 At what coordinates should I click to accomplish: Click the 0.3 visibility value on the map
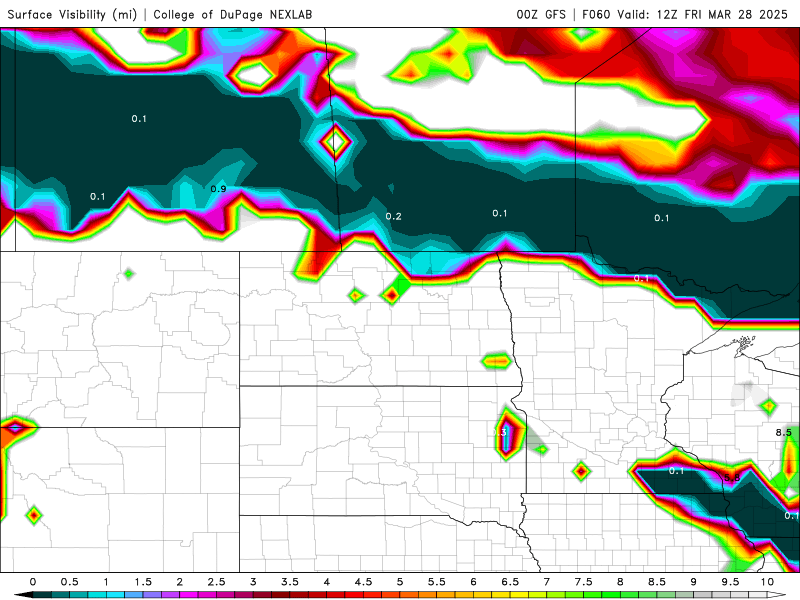click(x=499, y=432)
